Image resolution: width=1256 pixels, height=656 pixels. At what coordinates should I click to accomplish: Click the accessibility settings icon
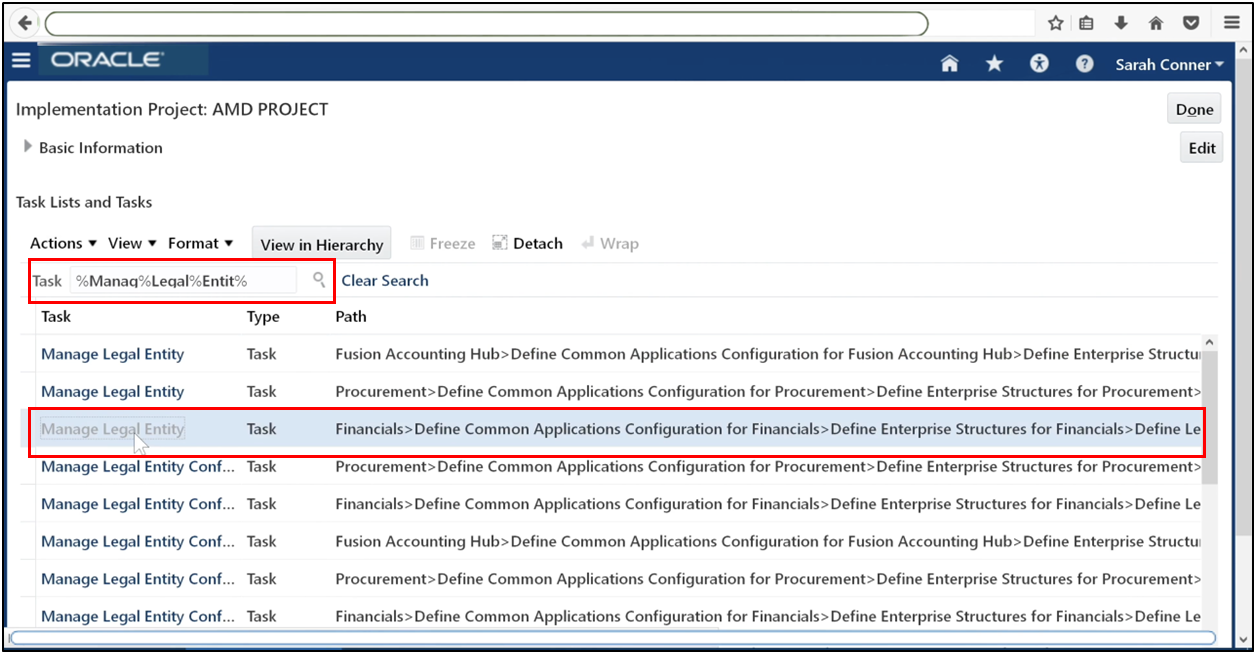[1038, 63]
